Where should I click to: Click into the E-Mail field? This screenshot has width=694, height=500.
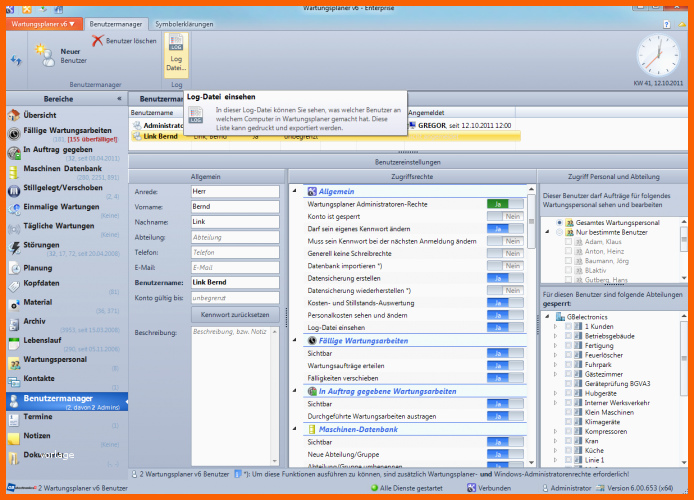(235, 268)
